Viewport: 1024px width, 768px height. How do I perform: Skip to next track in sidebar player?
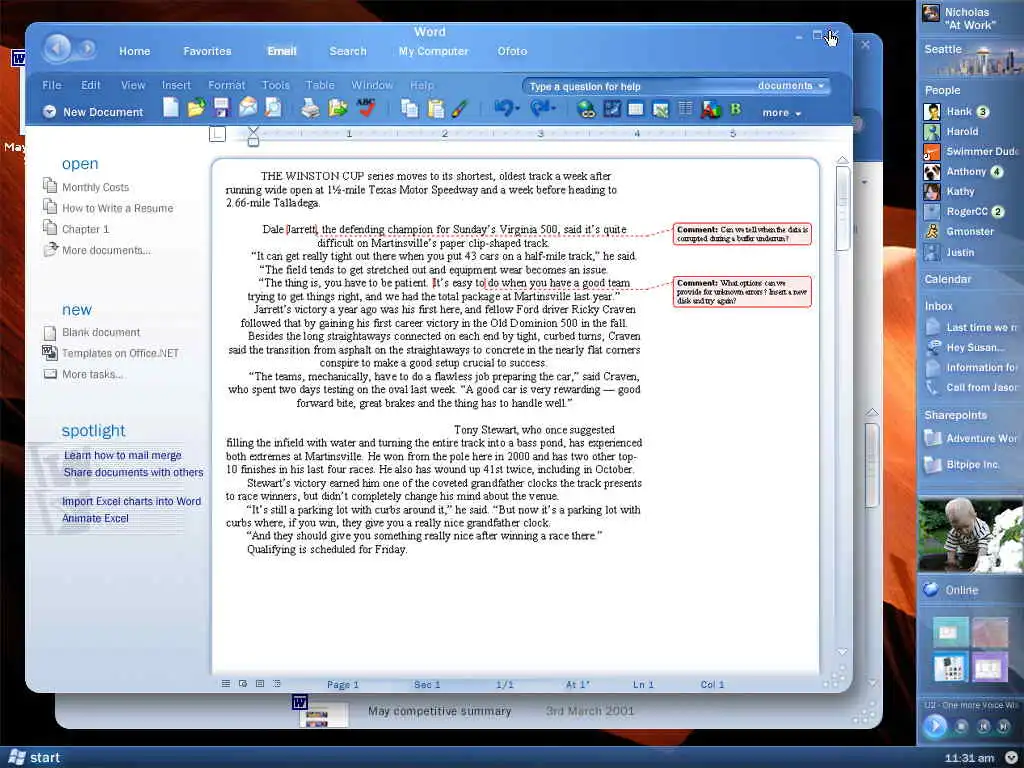[x=1003, y=726]
